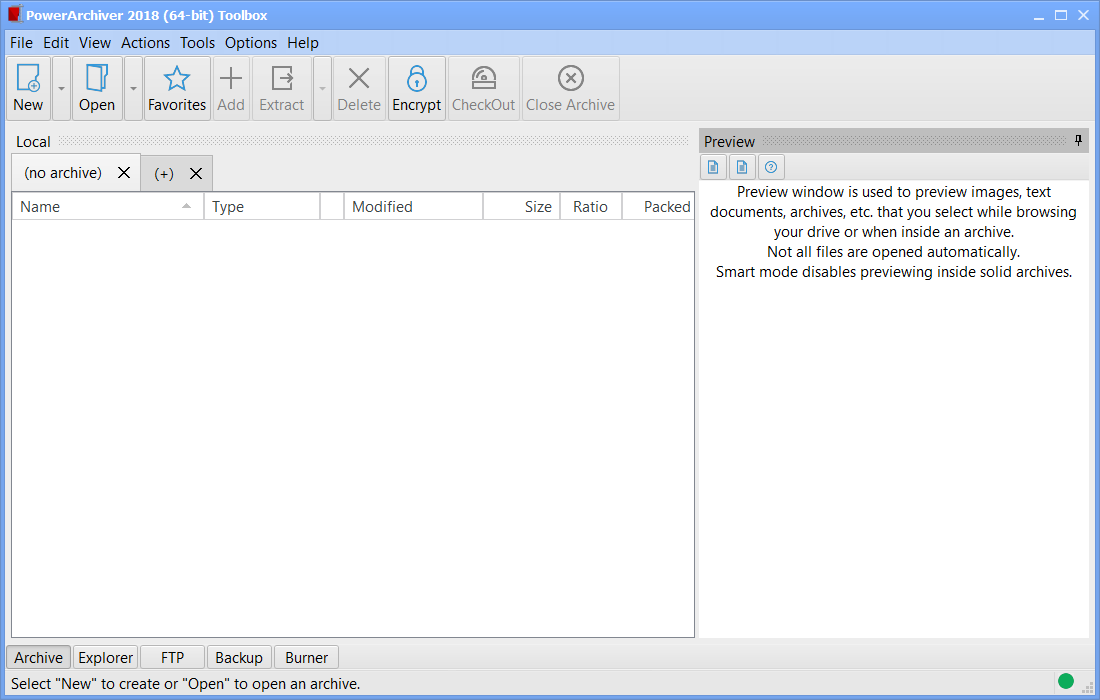
Task: Open an archive using the Open icon
Action: pyautogui.click(x=97, y=80)
